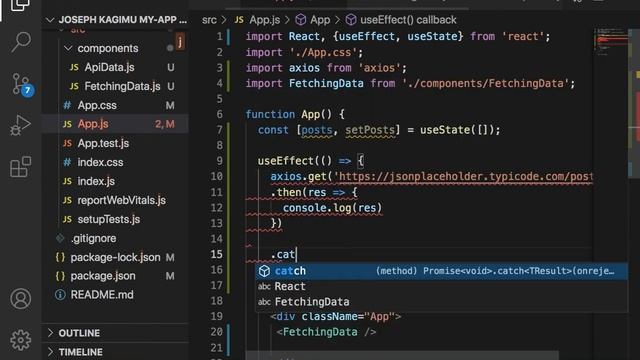This screenshot has width=640, height=360.
Task: Click className="App" text on line 19
Action: tap(348, 317)
